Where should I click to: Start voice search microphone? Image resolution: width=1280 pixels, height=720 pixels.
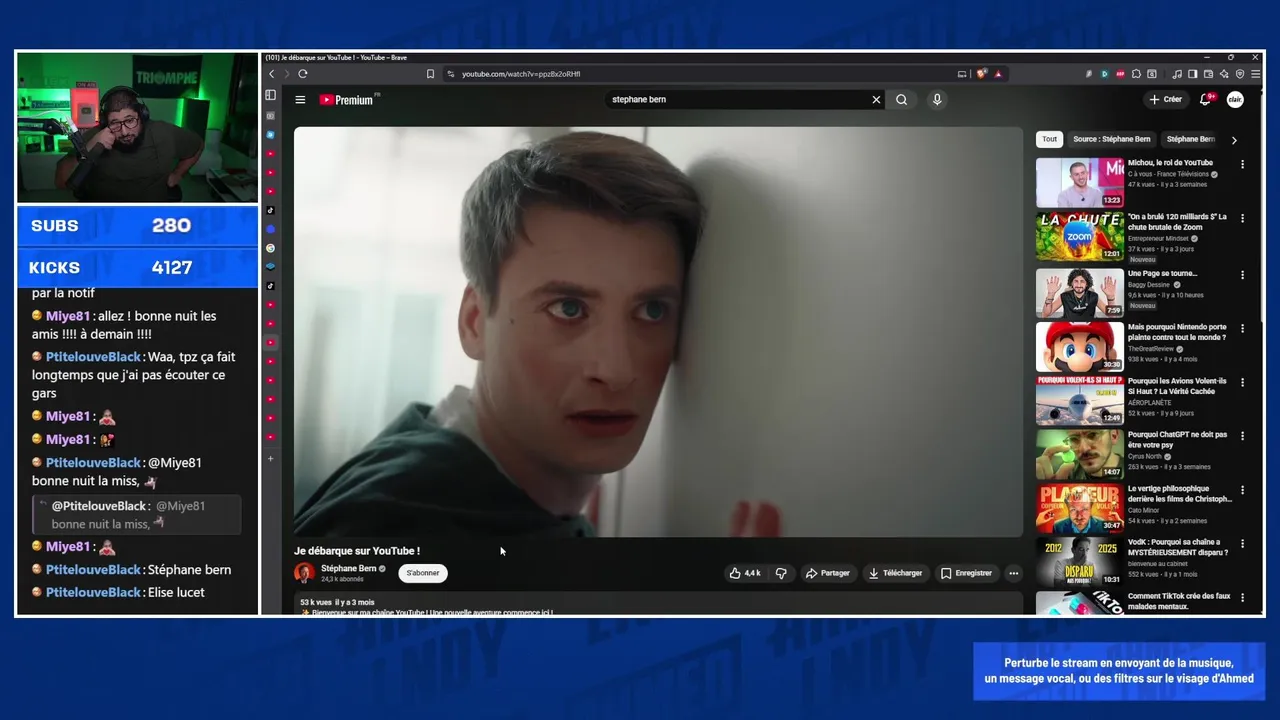tap(937, 100)
